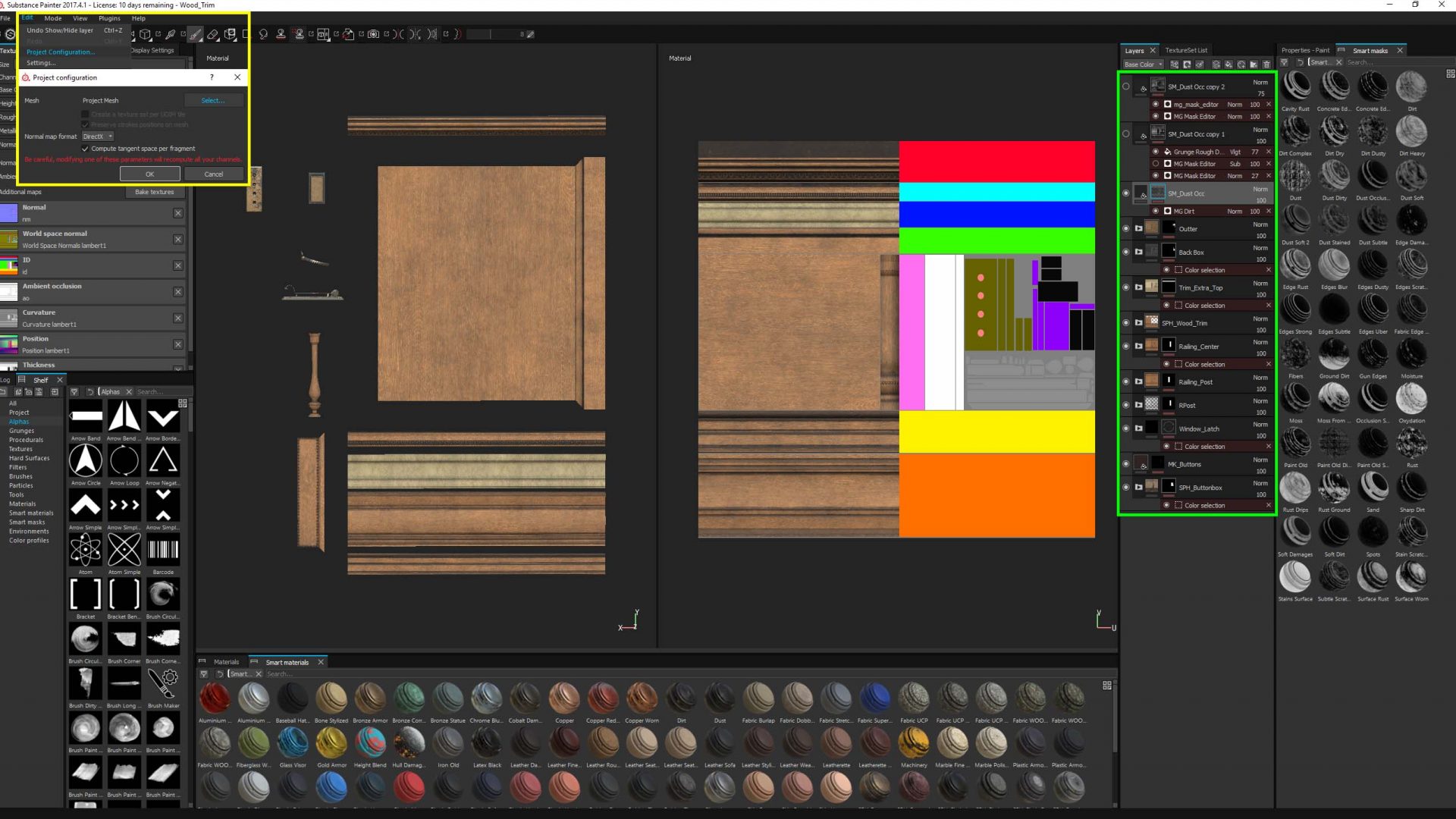Select the Clone stamp tool in toolbar

[x=281, y=34]
